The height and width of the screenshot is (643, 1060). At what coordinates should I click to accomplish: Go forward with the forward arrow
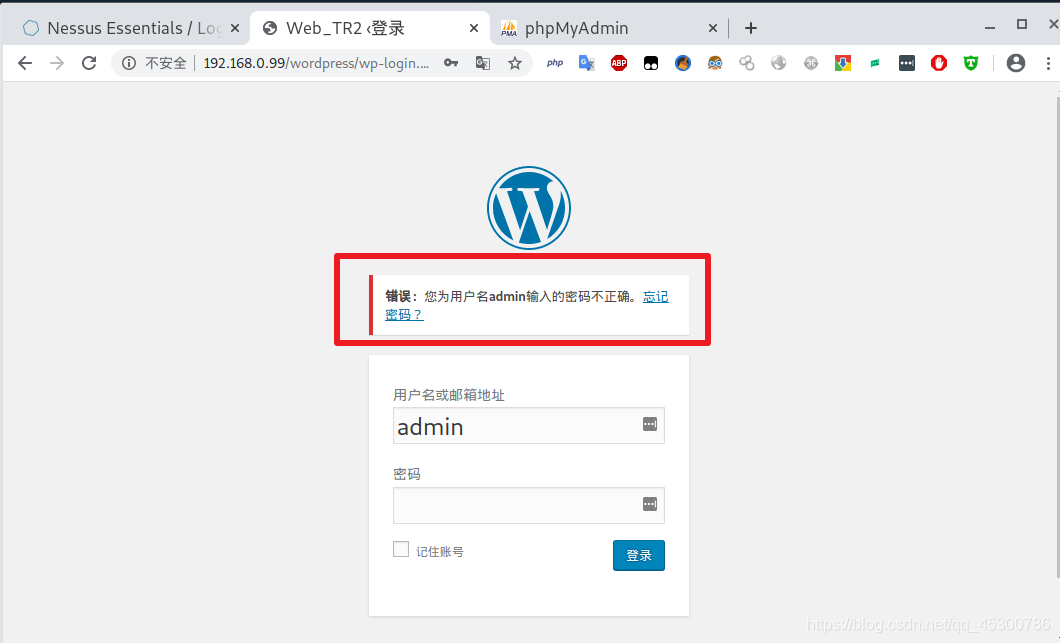click(57, 63)
